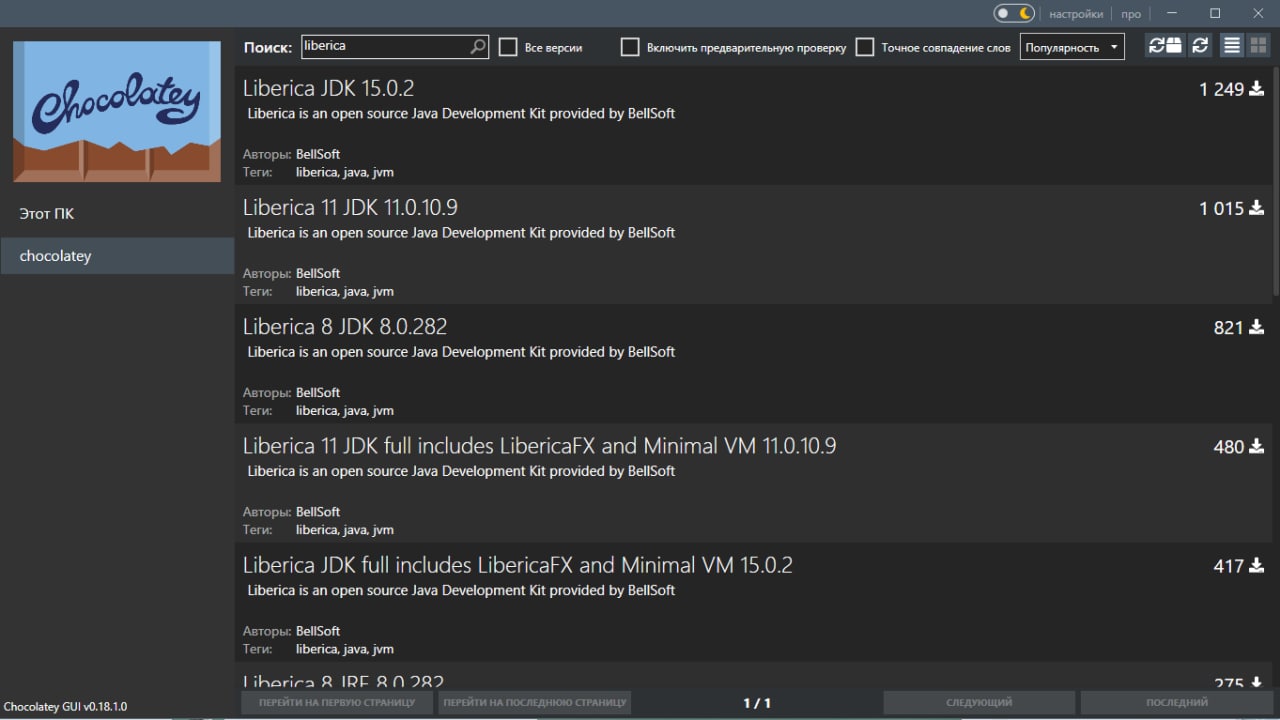1280x720 pixels.
Task: Click download icon next to 480
Action: [x=1257, y=446]
